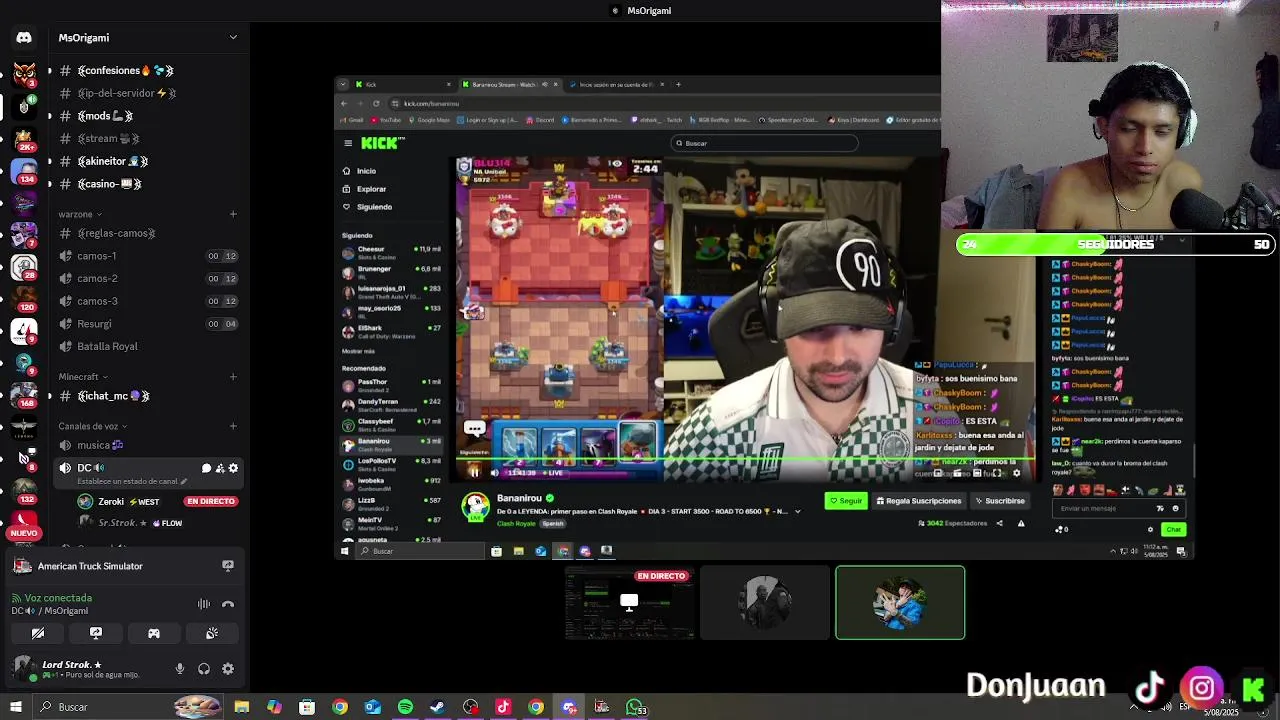Click invite icon on DC voice channel
The image size is (1280, 720).
point(220,468)
